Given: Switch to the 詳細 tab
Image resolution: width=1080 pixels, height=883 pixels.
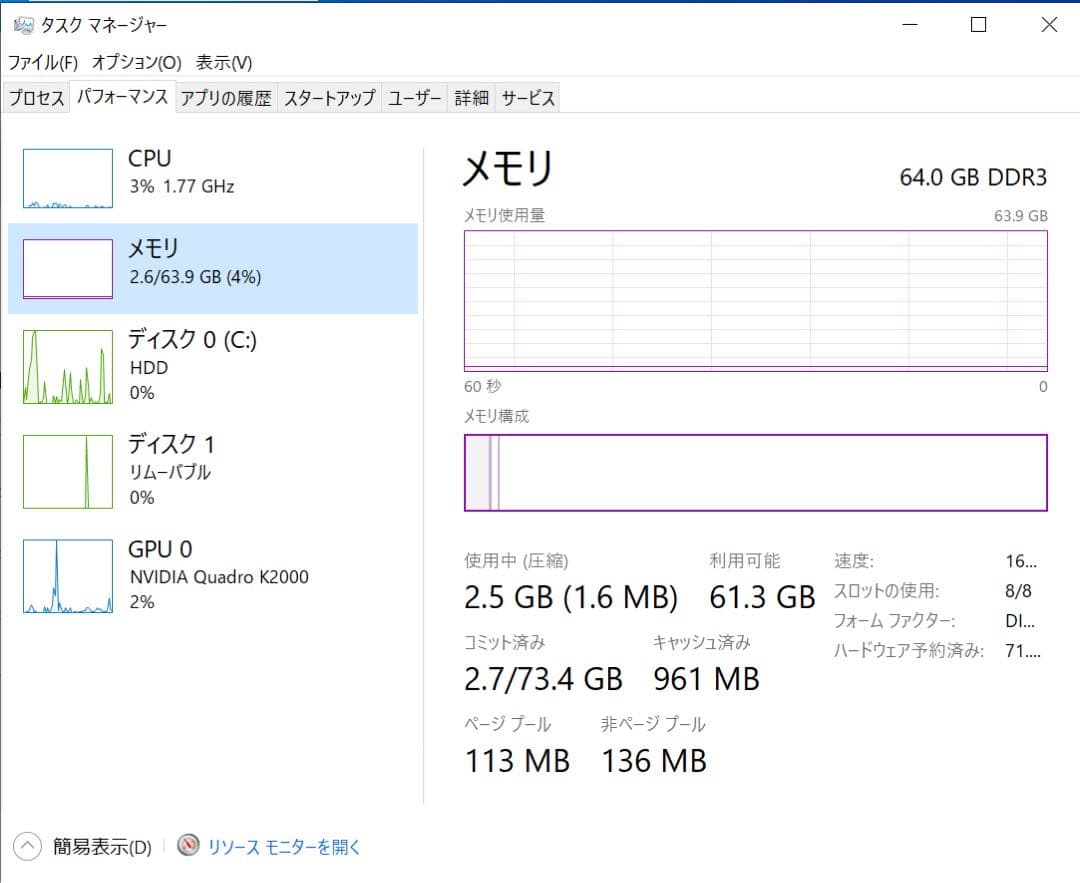Looking at the screenshot, I should point(470,97).
